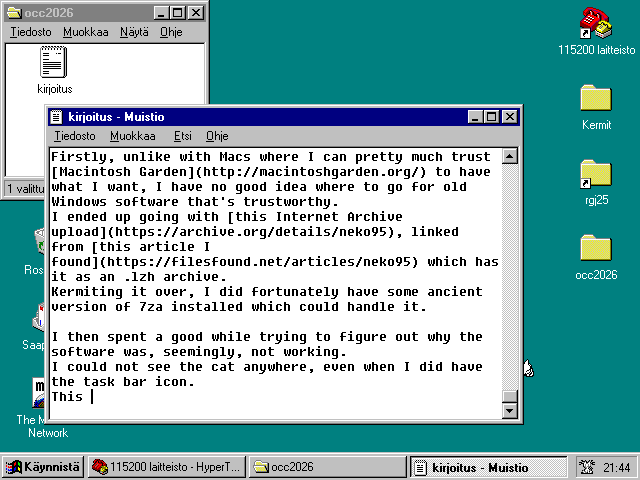Open the partially hidden Roskakori recycle bin icon

coord(39,252)
